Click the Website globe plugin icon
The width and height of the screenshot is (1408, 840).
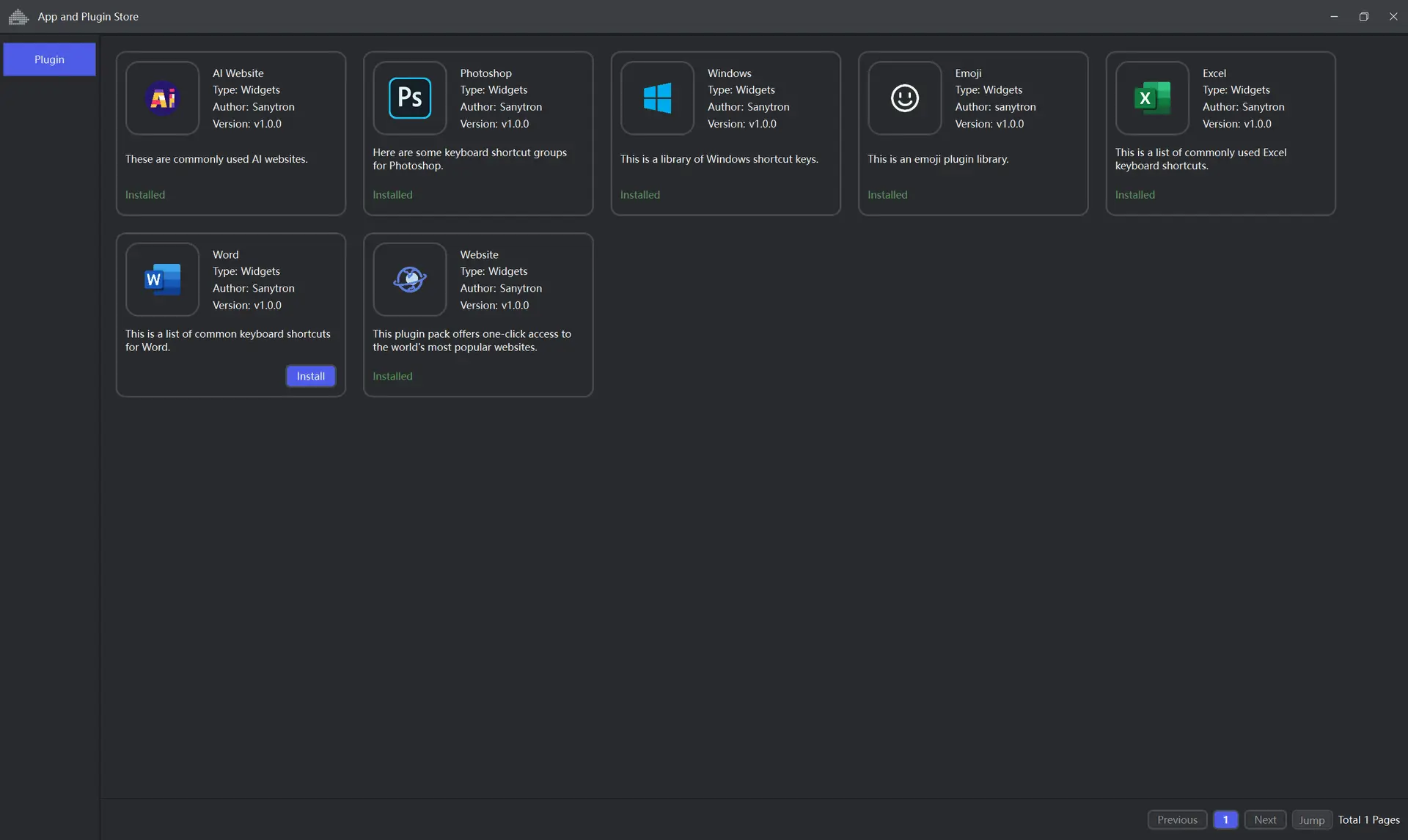pyautogui.click(x=410, y=279)
